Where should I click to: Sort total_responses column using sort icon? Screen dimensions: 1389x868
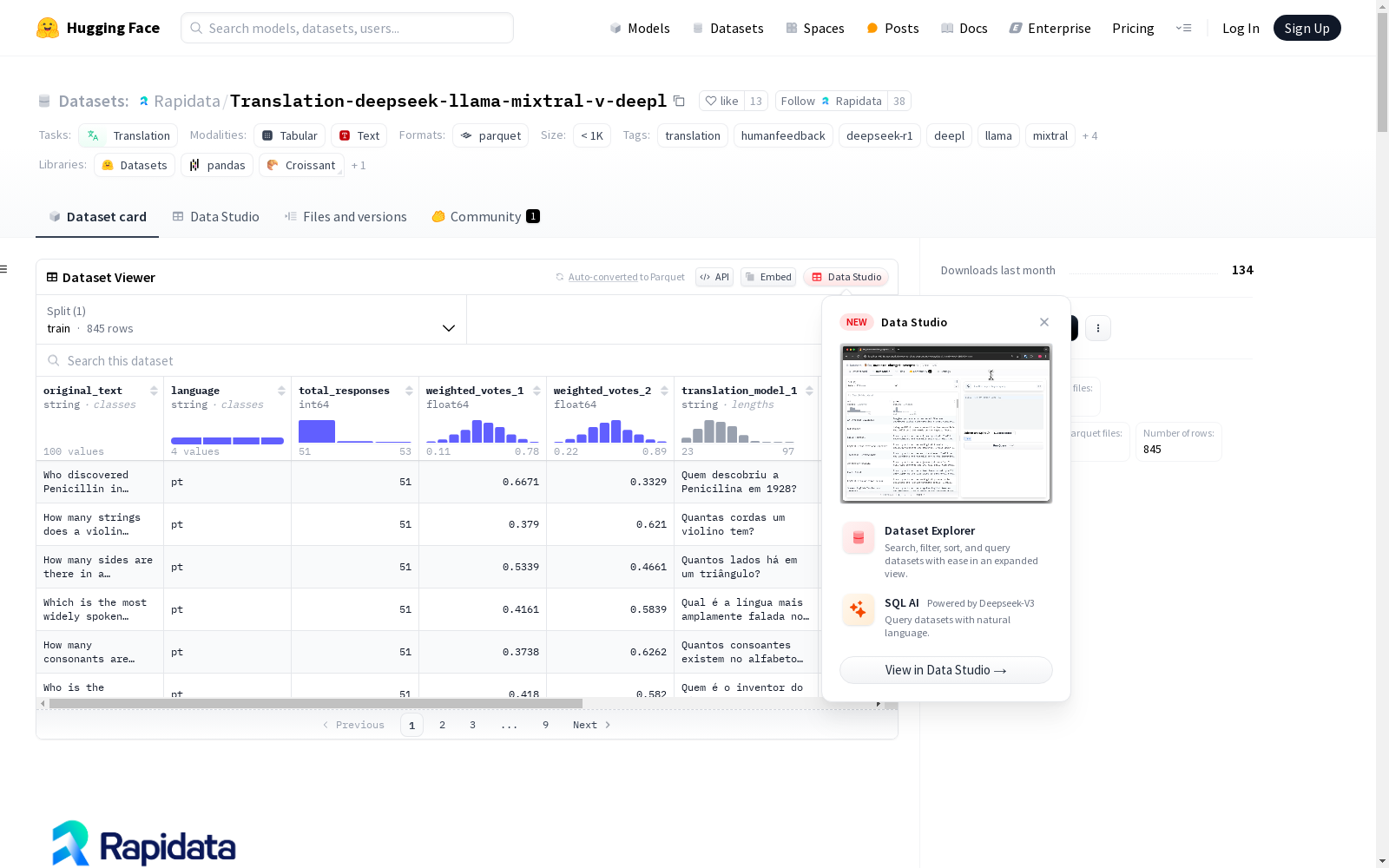pos(409,391)
